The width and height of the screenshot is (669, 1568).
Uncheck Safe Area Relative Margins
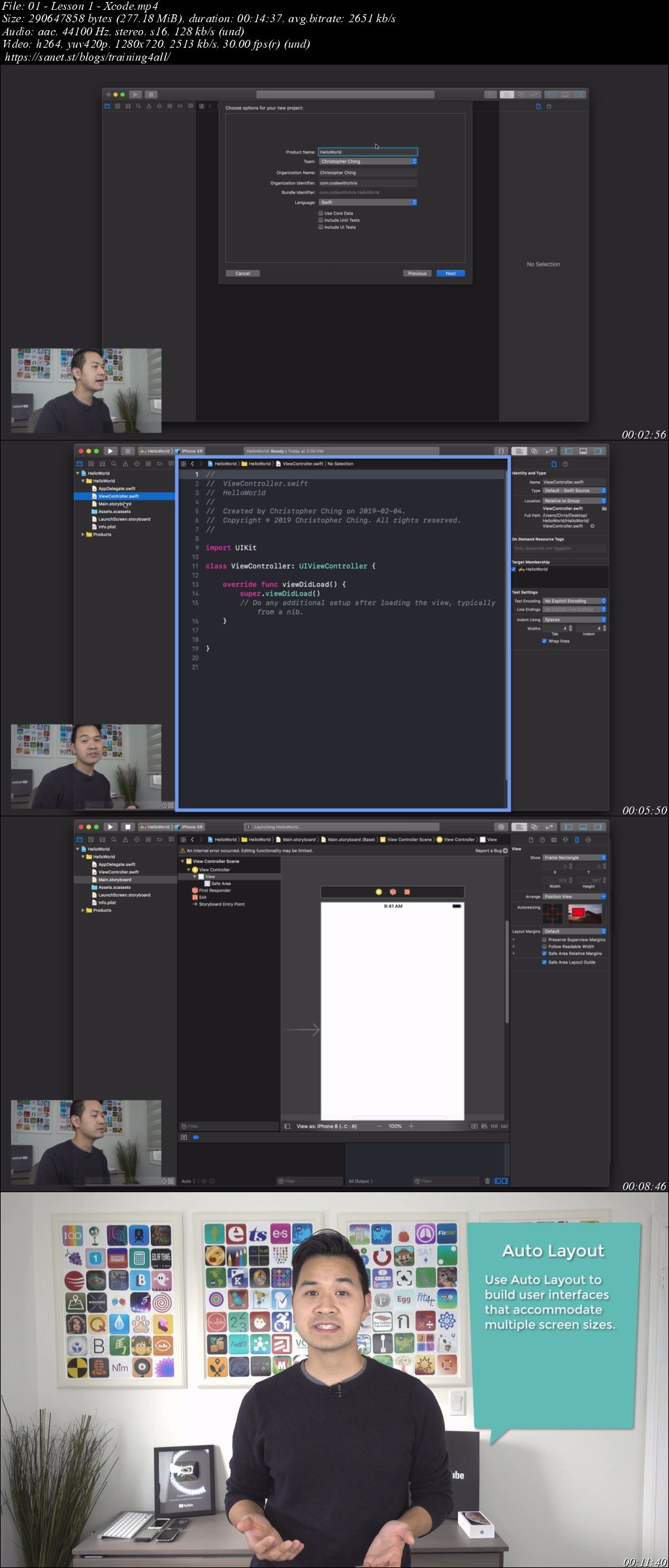[544, 954]
